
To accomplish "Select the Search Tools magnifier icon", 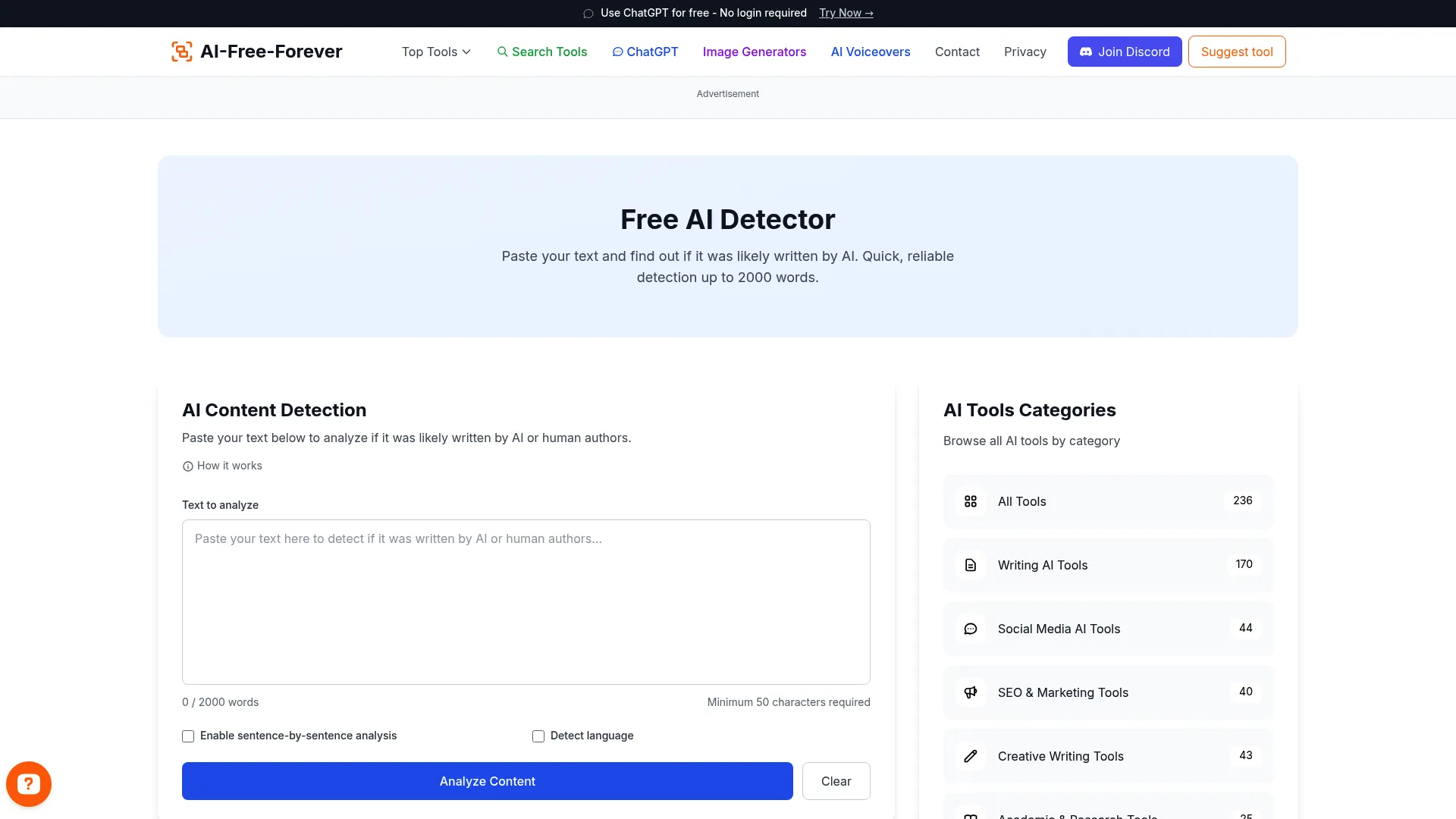I will coord(503,52).
